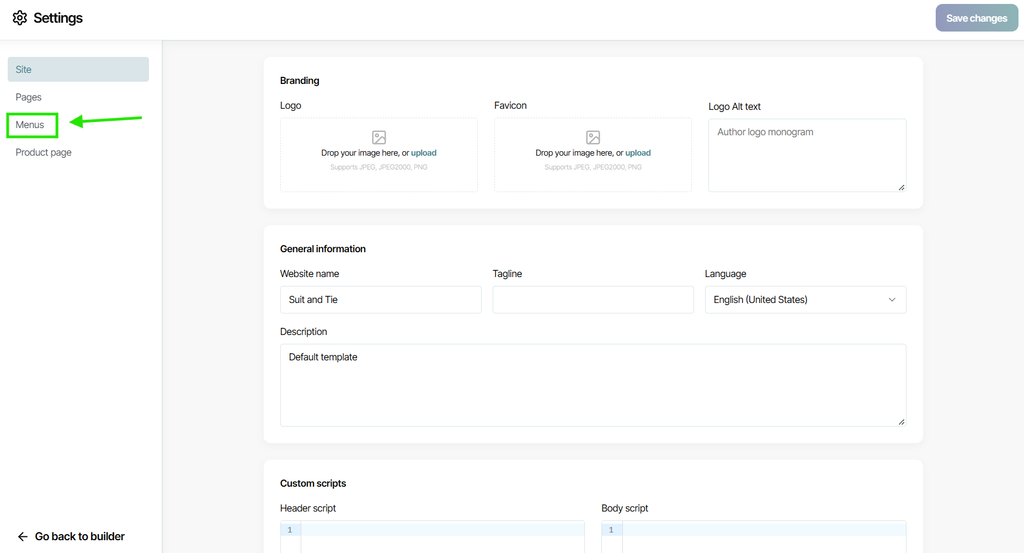Click the Website name label
The width and height of the screenshot is (1024, 553).
(x=310, y=274)
